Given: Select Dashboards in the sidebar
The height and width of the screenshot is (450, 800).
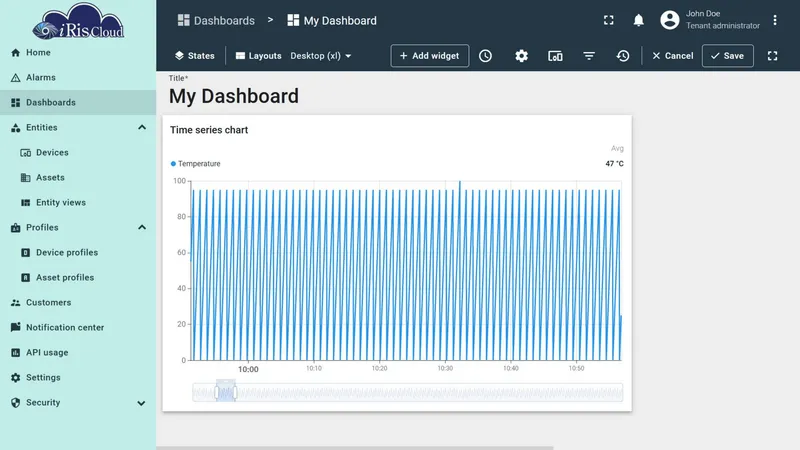Looking at the screenshot, I should 78,103.
